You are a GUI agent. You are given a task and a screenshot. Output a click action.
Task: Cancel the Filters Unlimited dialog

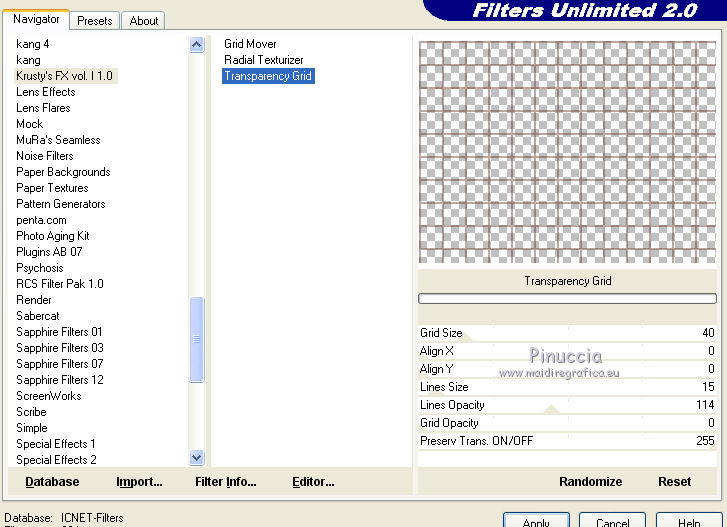(x=612, y=521)
